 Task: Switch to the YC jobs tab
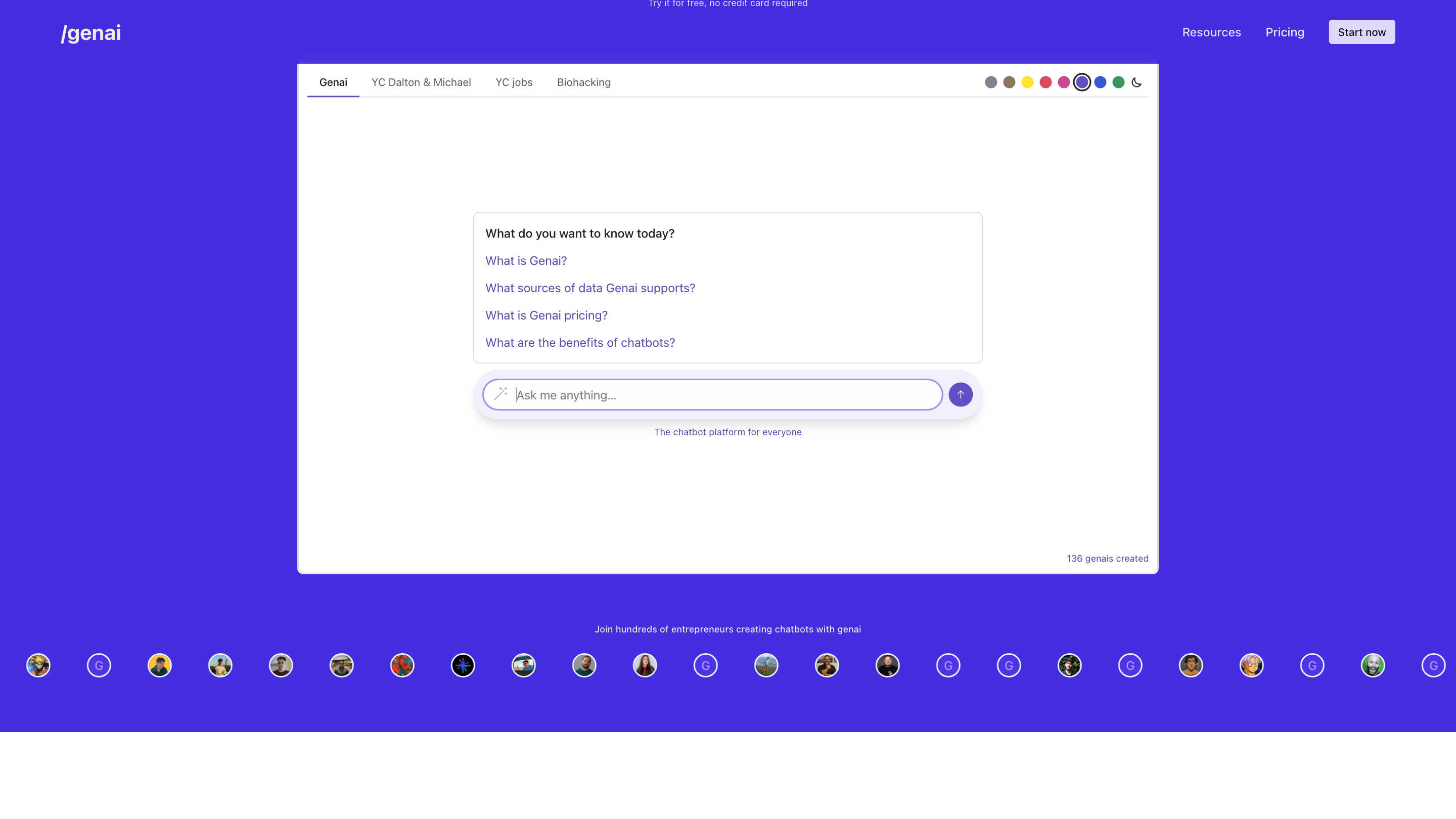point(514,82)
